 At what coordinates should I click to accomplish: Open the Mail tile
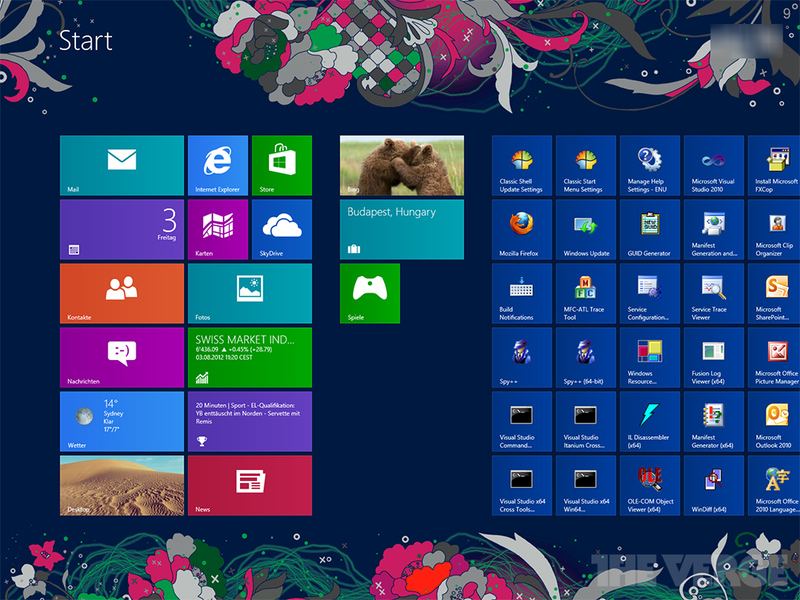click(122, 165)
